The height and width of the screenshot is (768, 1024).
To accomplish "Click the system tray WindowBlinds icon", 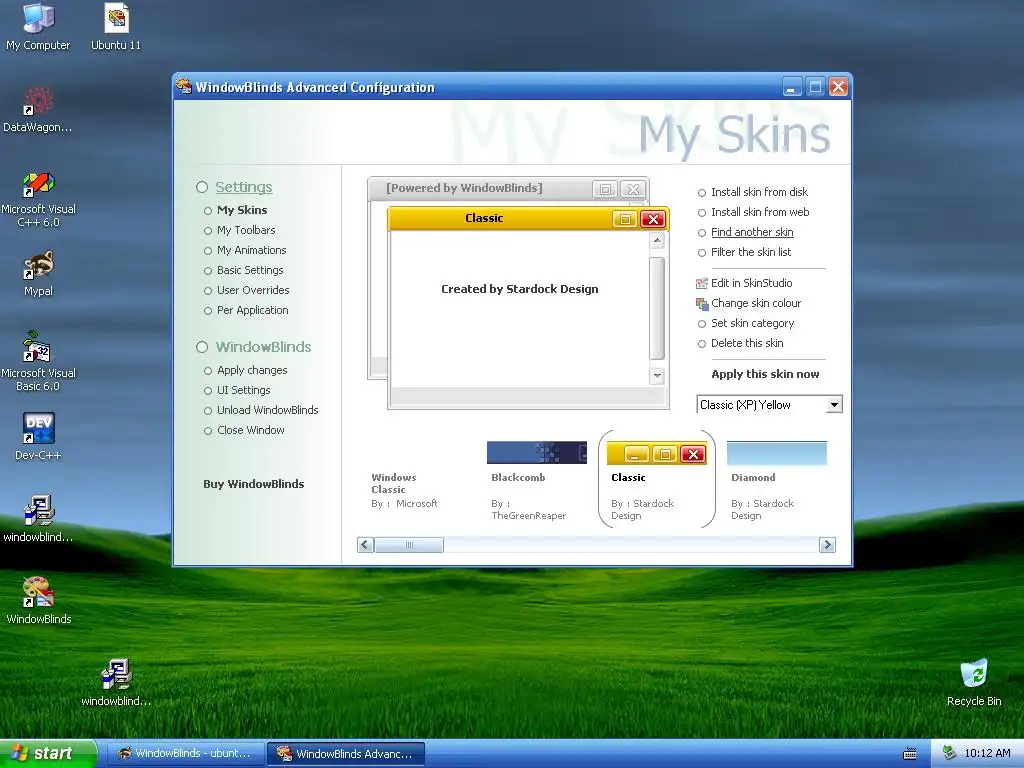I will (x=949, y=754).
